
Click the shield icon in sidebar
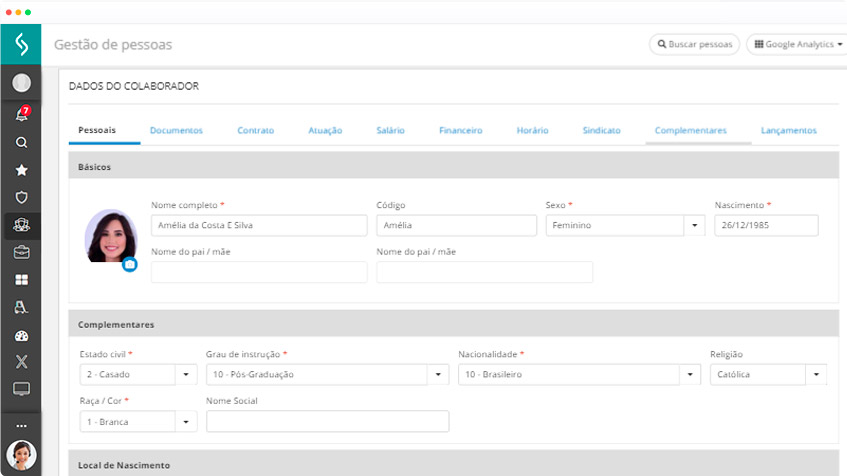[x=21, y=198]
